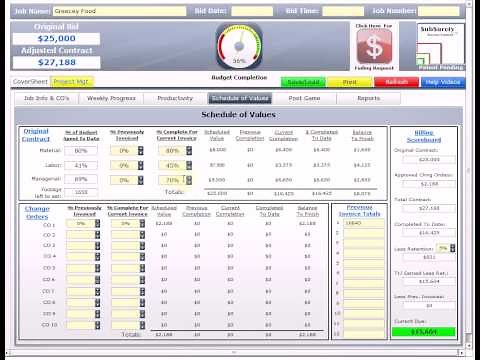Click the Change Orders link
Screen dimensions: 480x360
pyautogui.click(x=37, y=213)
